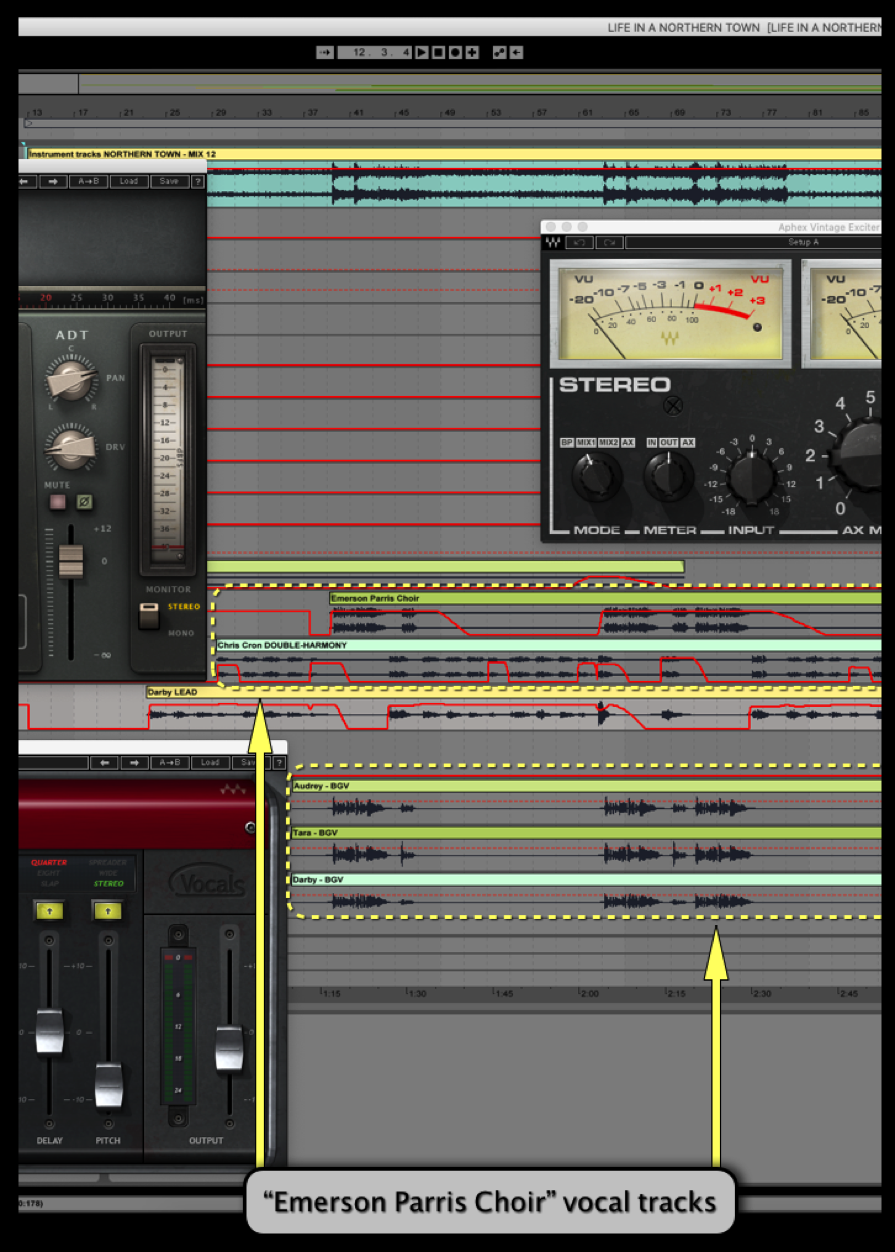Click the 1:30 mark on the time ruler
This screenshot has width=895, height=1252.
pos(416,994)
